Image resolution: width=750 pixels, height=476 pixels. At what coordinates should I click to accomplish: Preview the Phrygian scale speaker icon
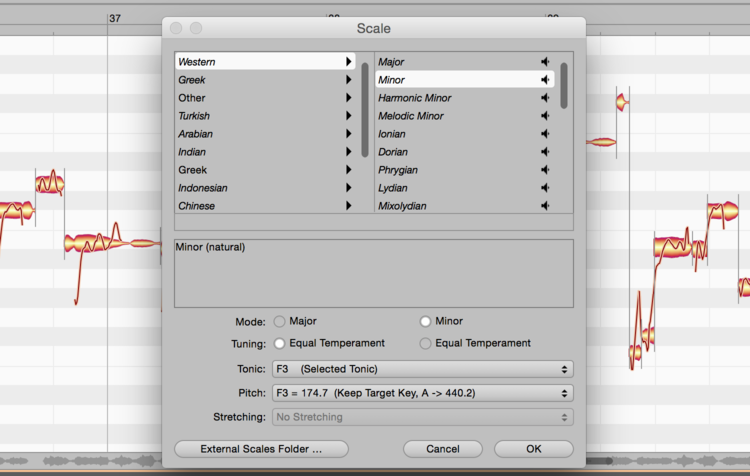click(545, 170)
